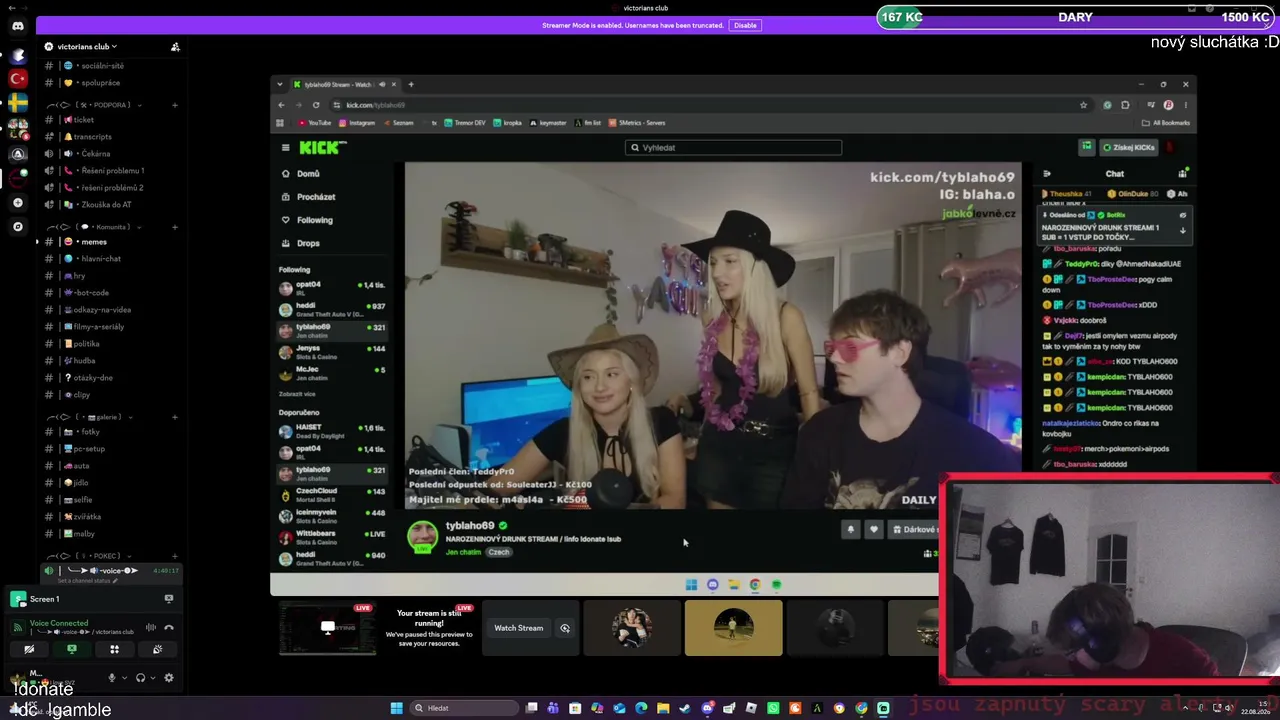Disconnect from voice with the hang-up icon
The image size is (1280, 720).
tap(169, 628)
